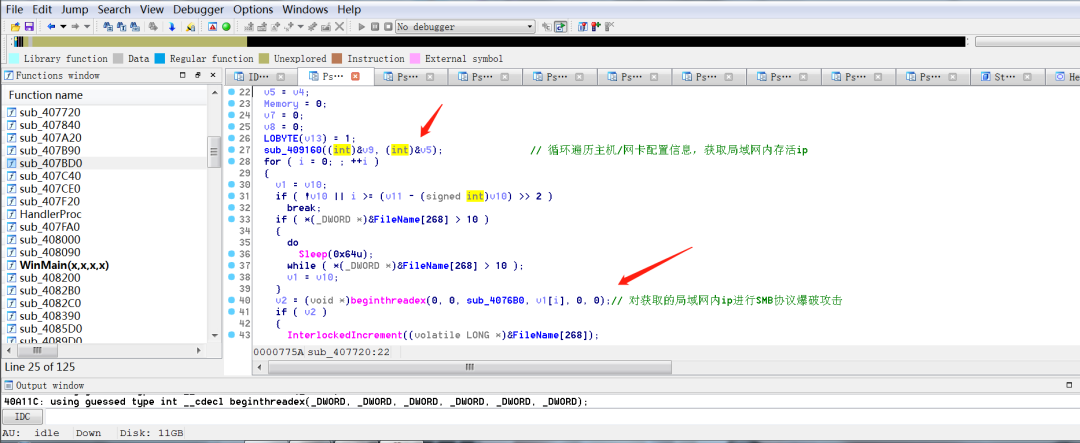Screen dimensions: 1080x443
Task: Click the Functions window vertical scrollbar
Action: (x=213, y=200)
